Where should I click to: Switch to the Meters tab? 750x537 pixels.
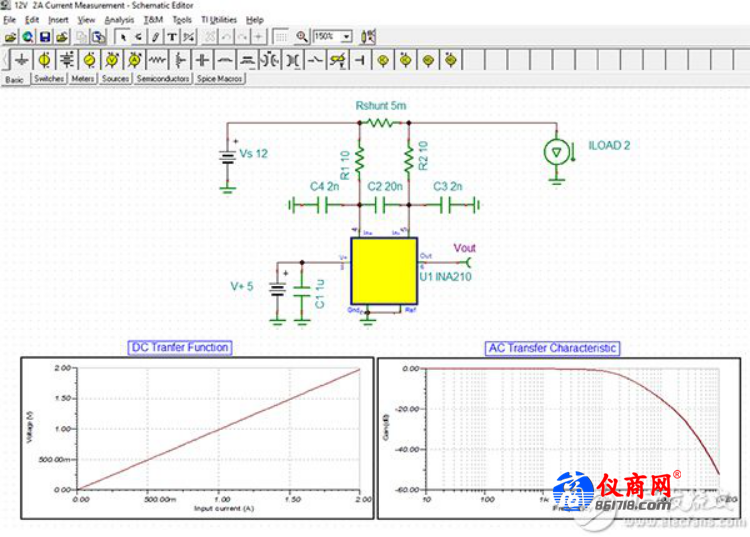(83, 78)
